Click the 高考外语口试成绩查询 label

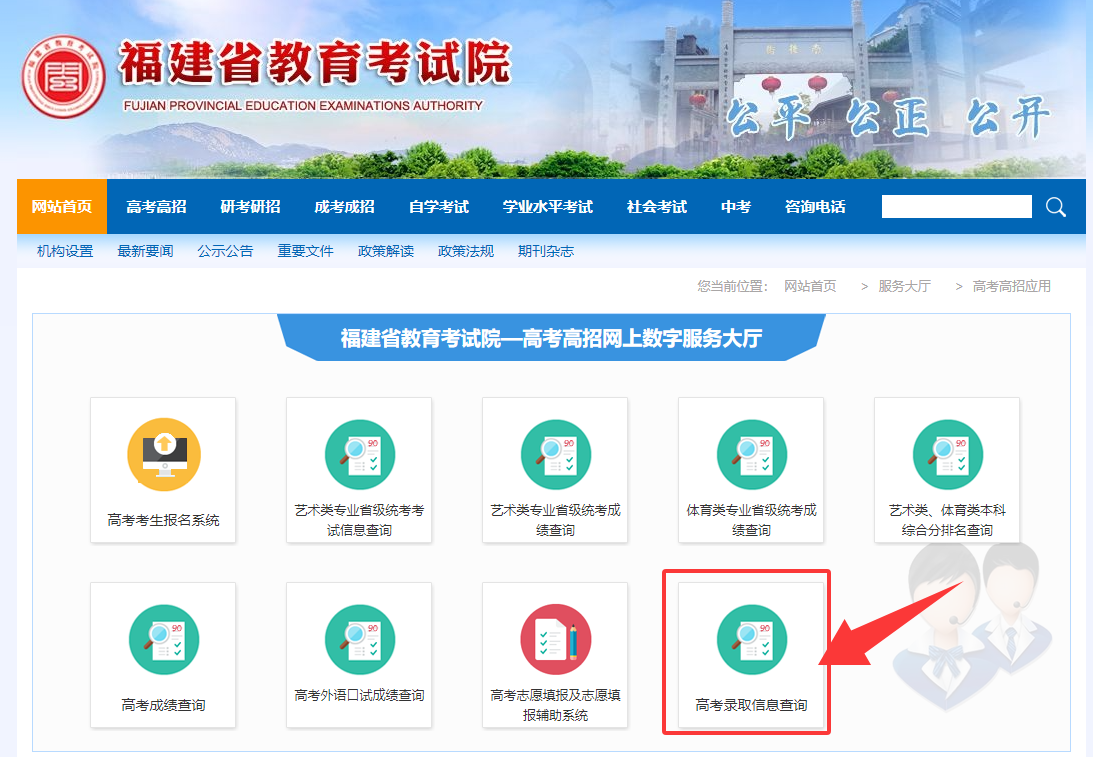[x=359, y=695]
